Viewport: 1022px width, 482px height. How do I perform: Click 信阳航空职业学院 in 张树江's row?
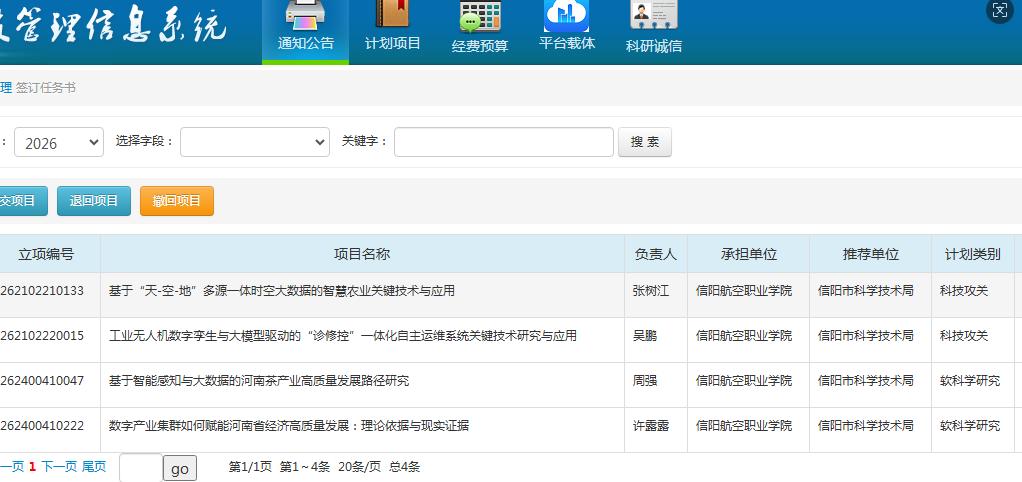pyautogui.click(x=744, y=291)
